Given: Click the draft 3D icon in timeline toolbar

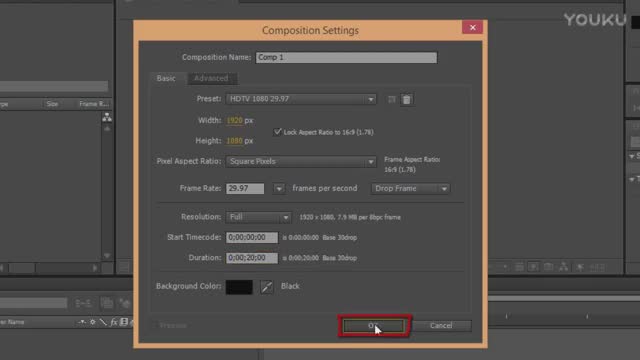Looking at the screenshot, I should (x=107, y=303).
